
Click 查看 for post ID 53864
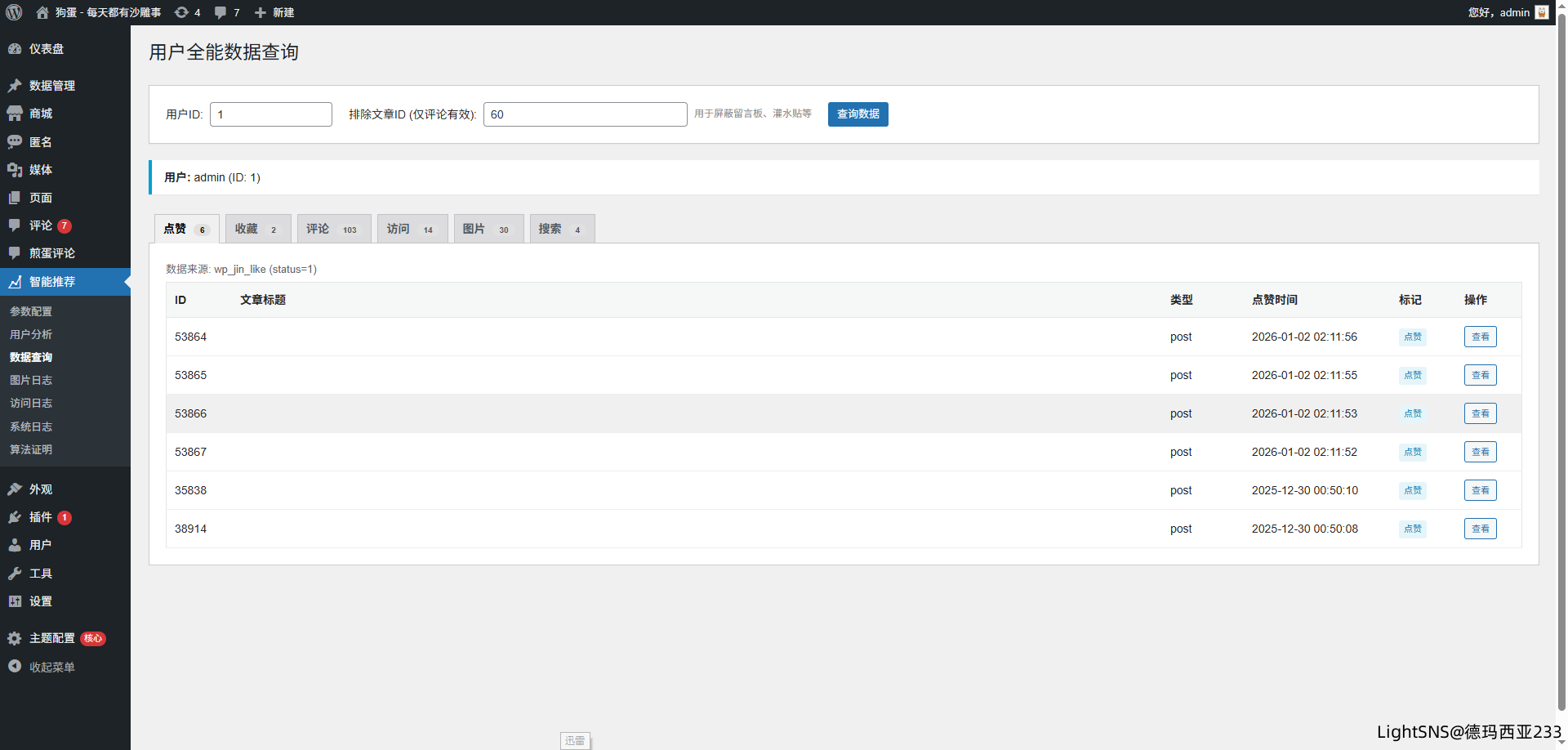tap(1480, 337)
